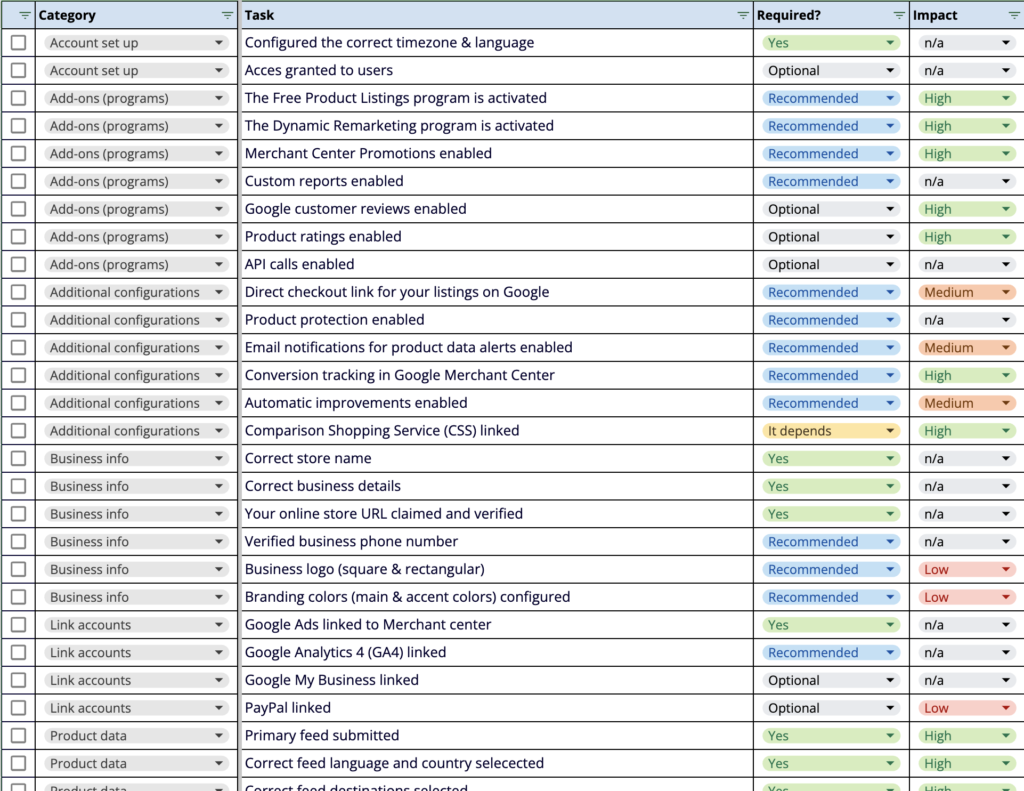Click the Required? column filter icon

pos(898,15)
